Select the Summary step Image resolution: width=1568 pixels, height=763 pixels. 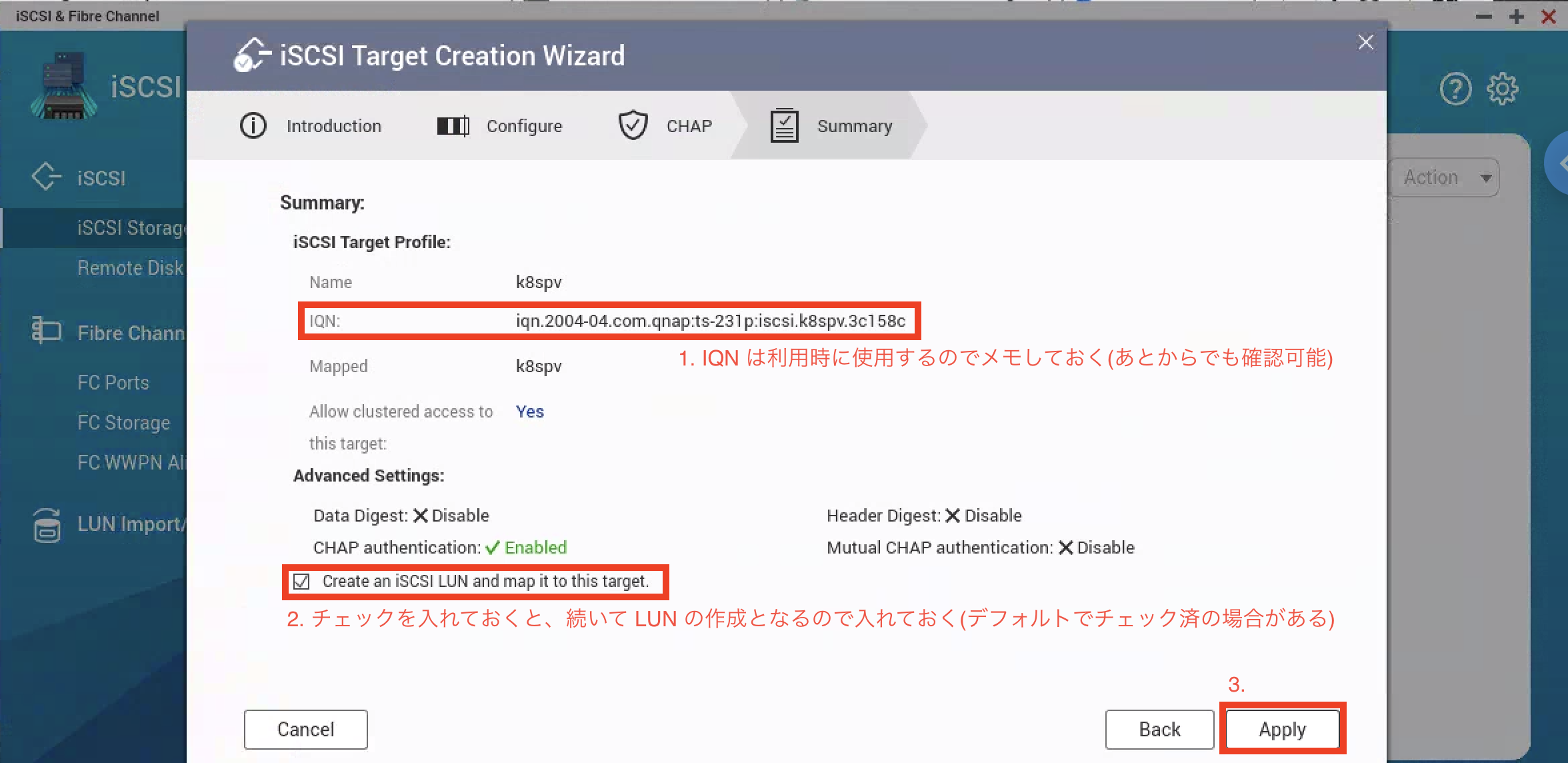855,126
